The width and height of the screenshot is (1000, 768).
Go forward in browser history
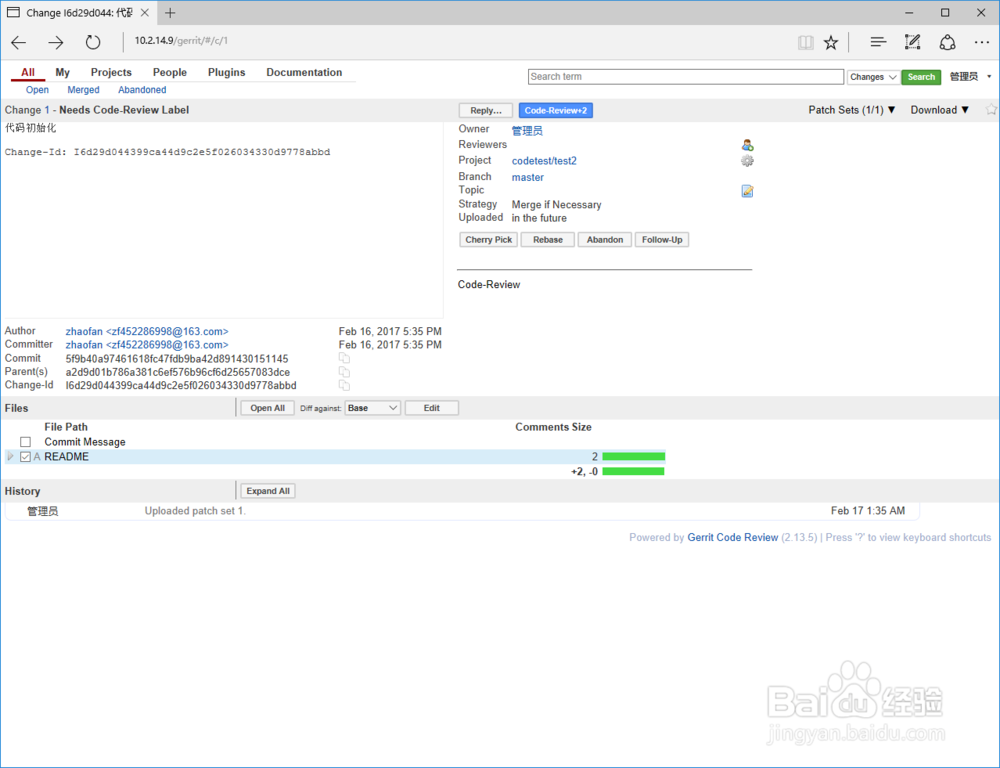[55, 43]
